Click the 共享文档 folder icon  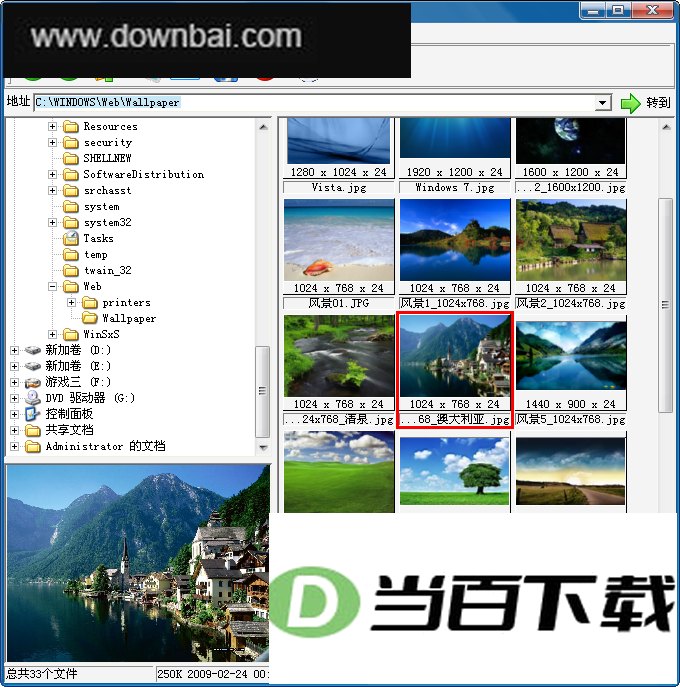coord(32,430)
